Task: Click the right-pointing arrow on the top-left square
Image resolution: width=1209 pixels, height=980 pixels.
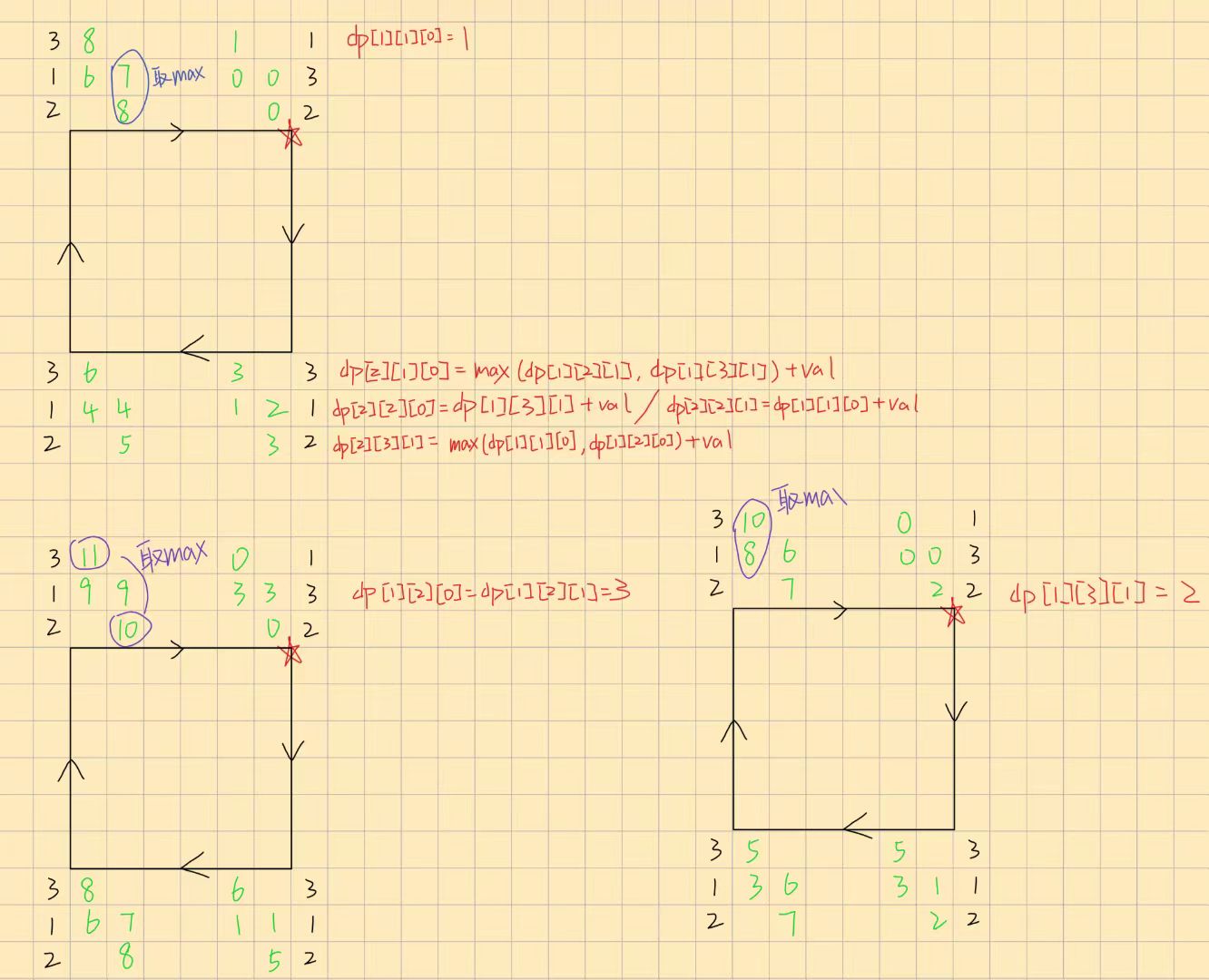Action: pos(176,132)
